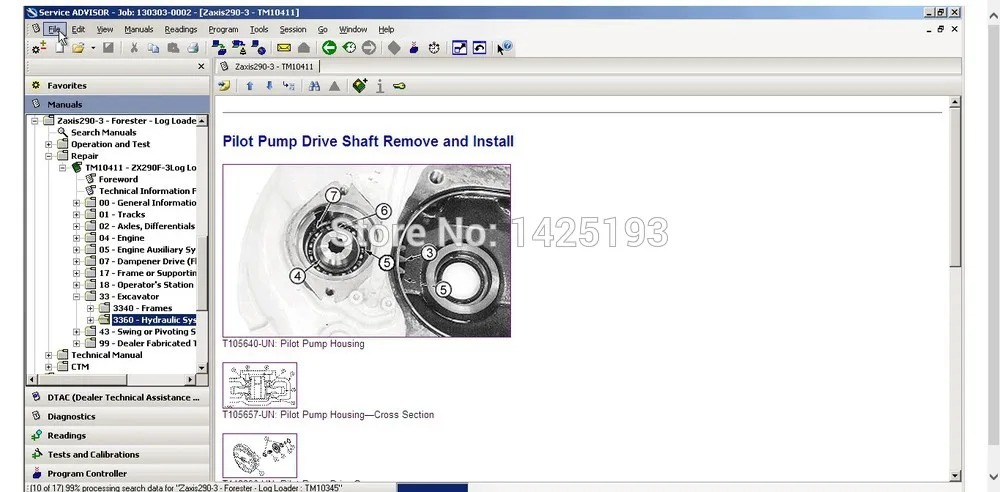Click the blue up arrow in document toolbar

point(250,86)
